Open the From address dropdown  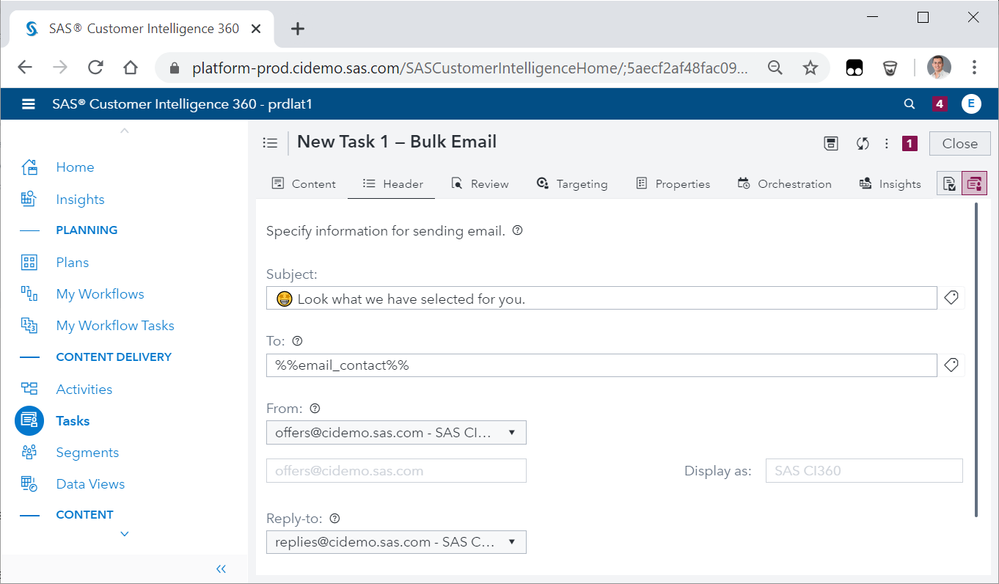click(x=396, y=433)
